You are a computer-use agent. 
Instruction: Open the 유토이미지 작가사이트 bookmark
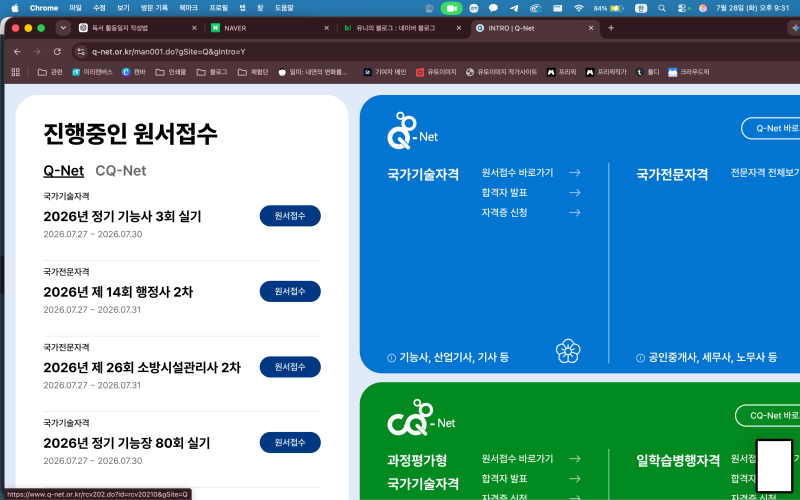(x=501, y=72)
